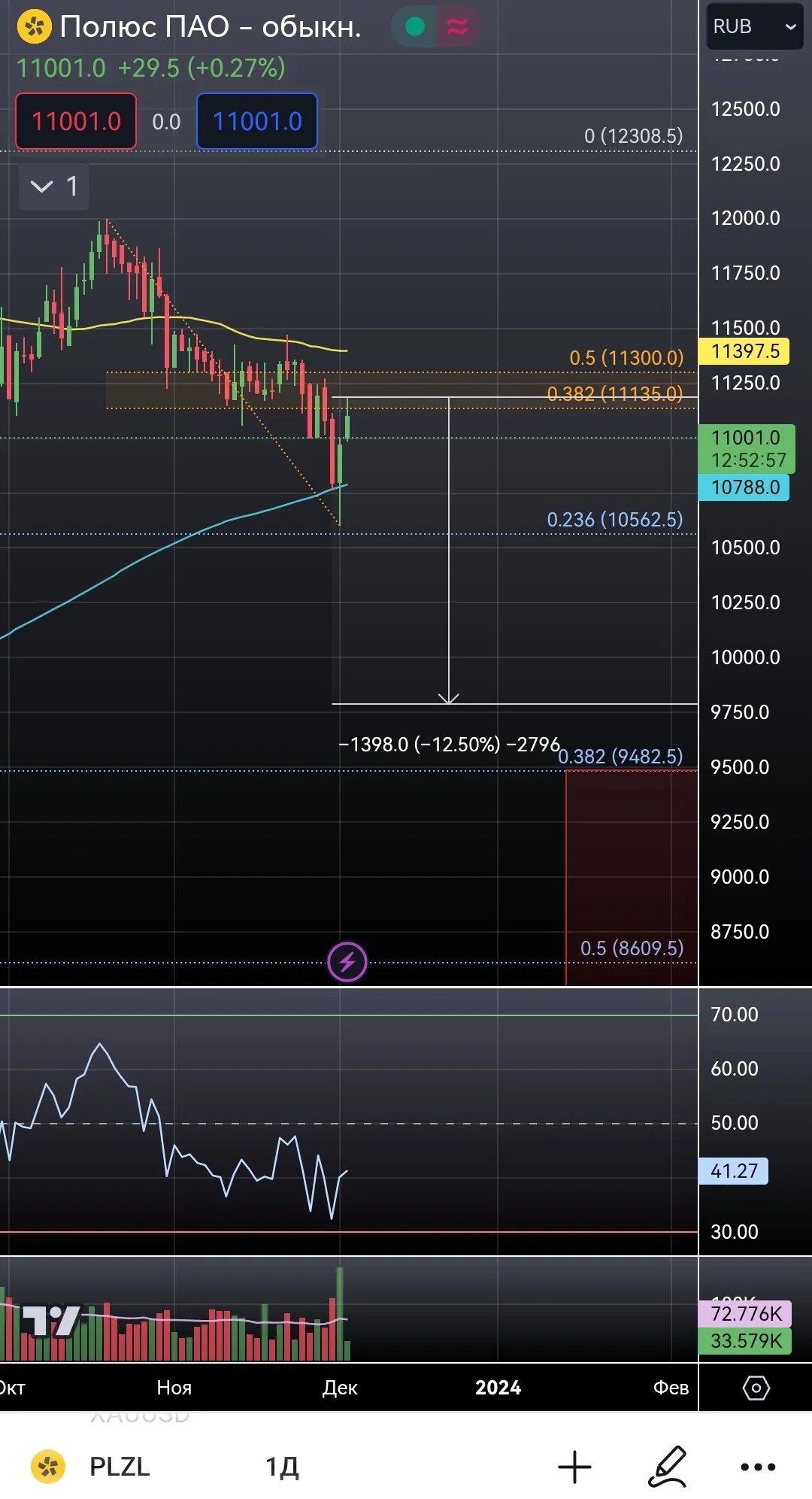The width and height of the screenshot is (812, 1499).
Task: Tap the 70.00 RSI scale label
Action: [735, 1014]
